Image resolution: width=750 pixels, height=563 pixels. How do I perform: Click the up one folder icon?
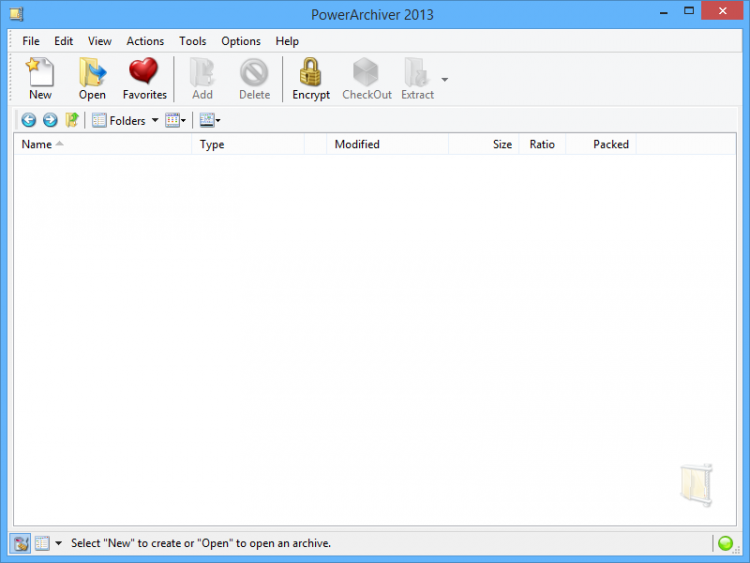pyautogui.click(x=72, y=120)
